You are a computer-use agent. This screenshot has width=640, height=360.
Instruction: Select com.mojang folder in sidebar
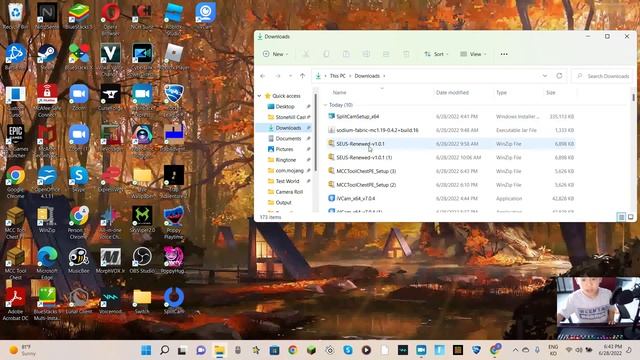(x=289, y=170)
